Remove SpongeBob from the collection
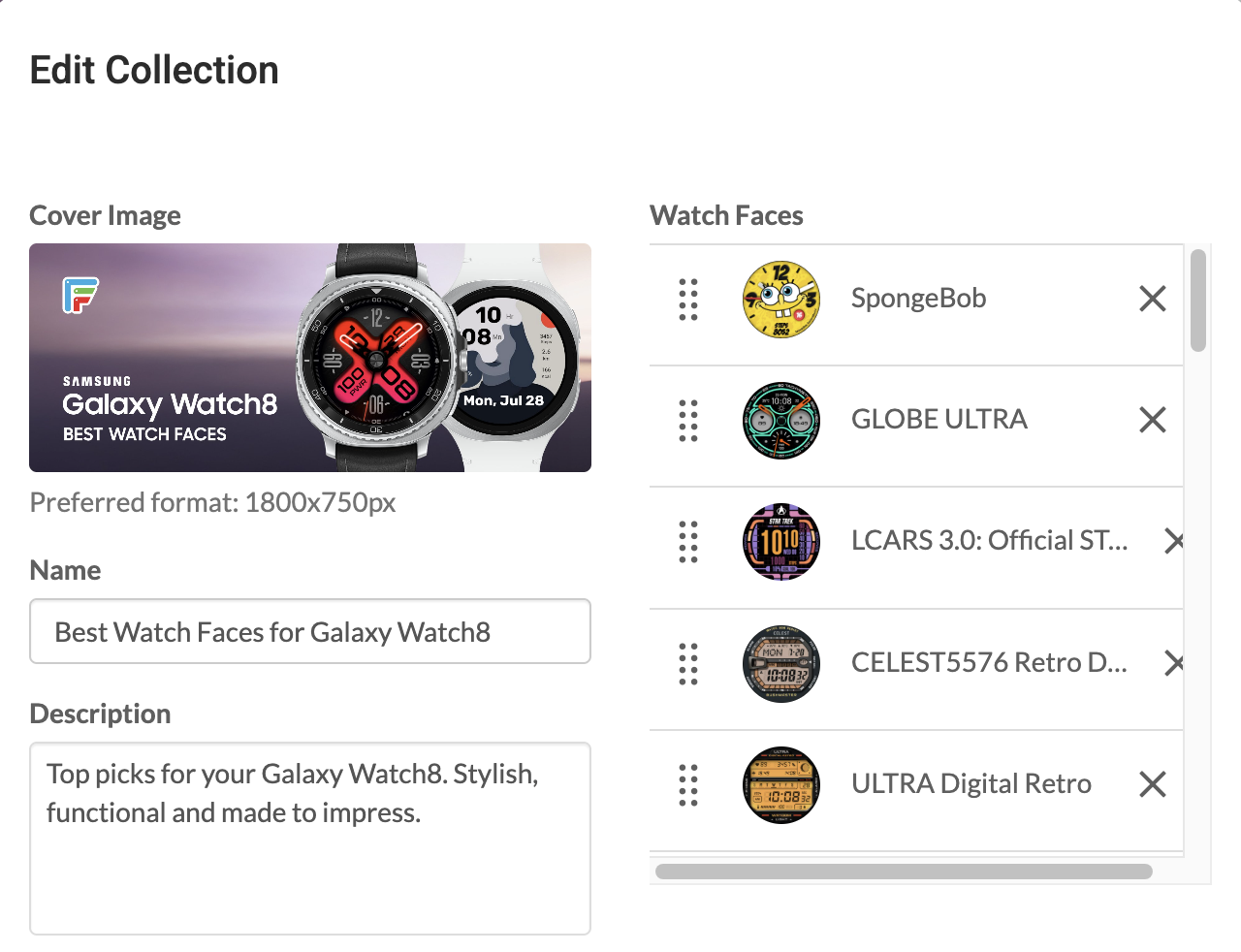The width and height of the screenshot is (1241, 952). [1152, 299]
